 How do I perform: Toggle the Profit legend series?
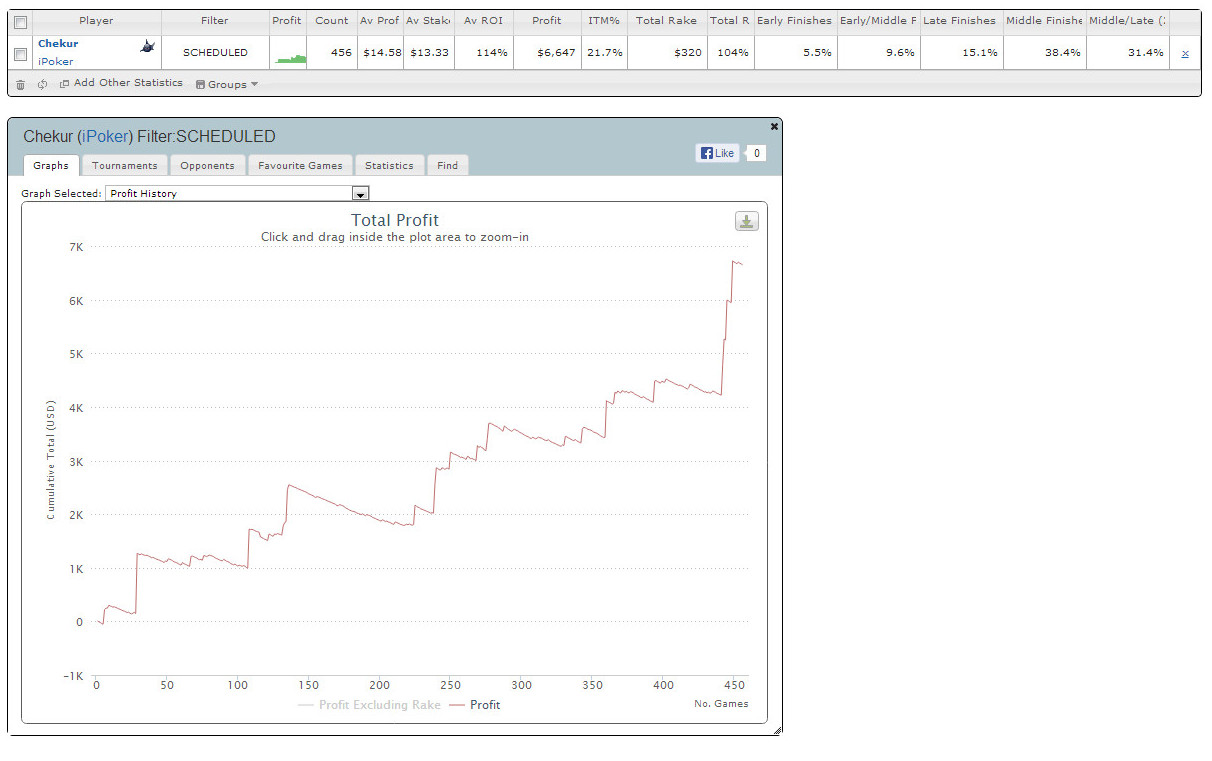coord(475,705)
